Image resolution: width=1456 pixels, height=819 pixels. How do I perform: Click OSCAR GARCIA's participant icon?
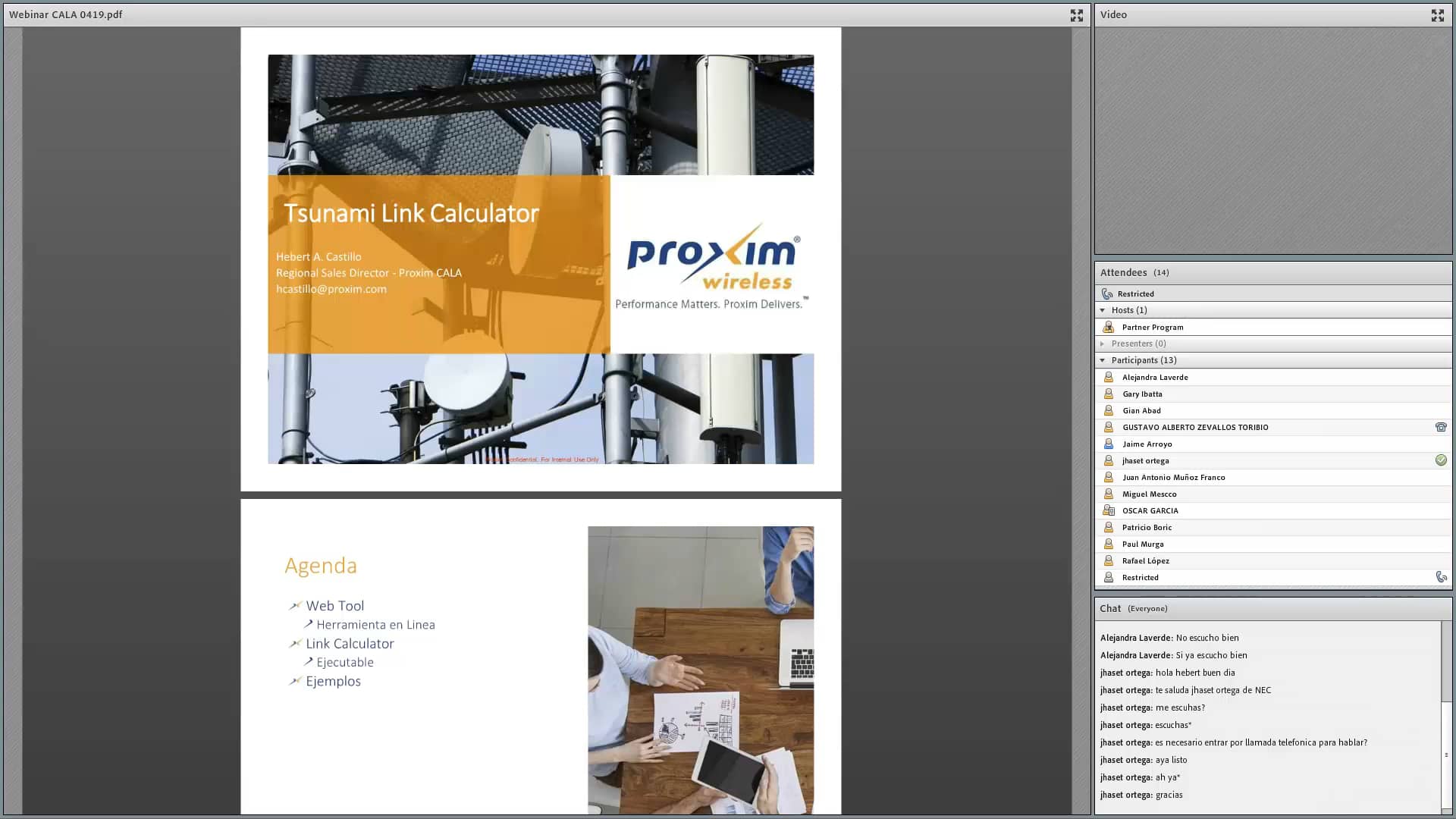click(1109, 510)
